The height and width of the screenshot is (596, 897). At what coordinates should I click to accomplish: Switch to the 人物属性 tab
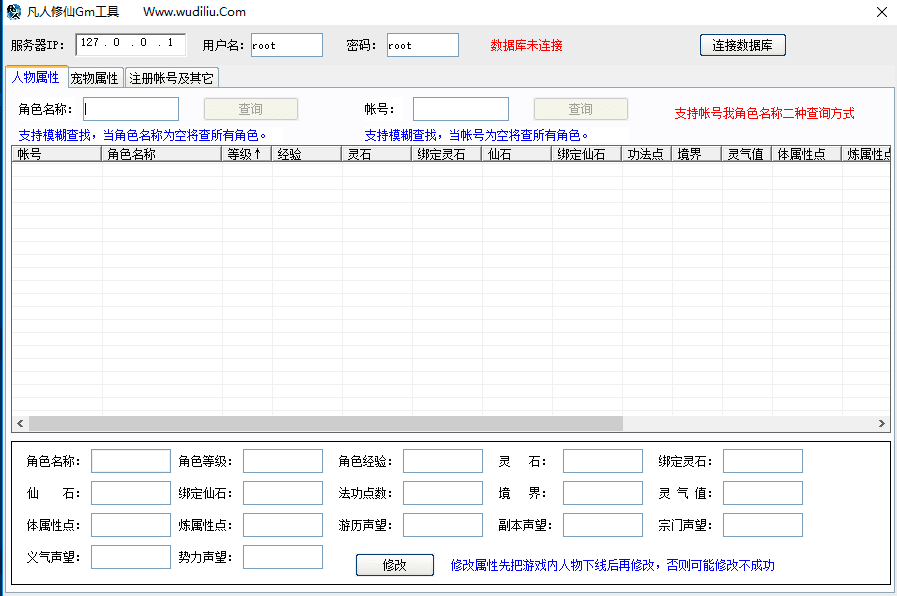(x=36, y=77)
